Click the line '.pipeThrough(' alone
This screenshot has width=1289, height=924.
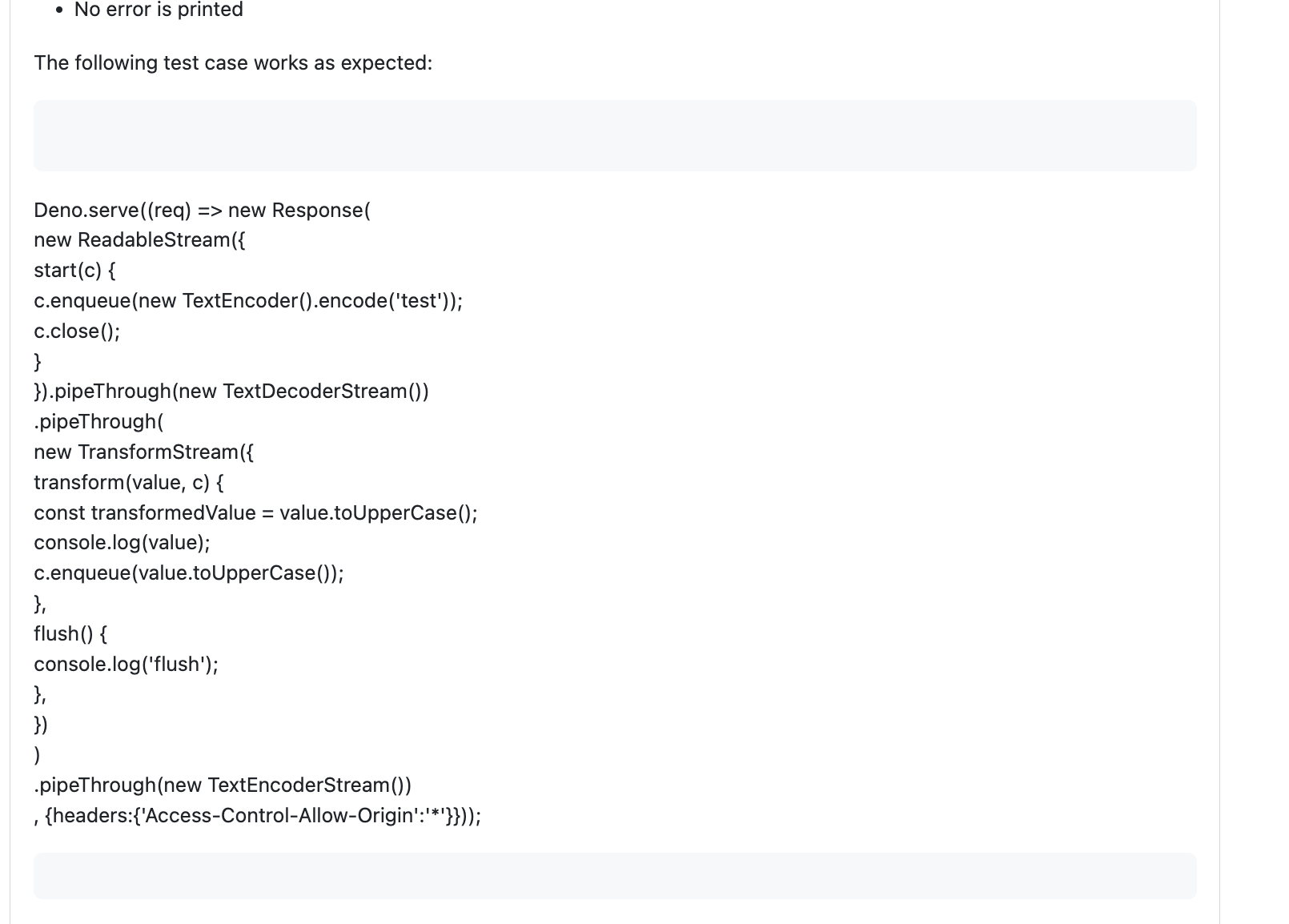click(99, 422)
